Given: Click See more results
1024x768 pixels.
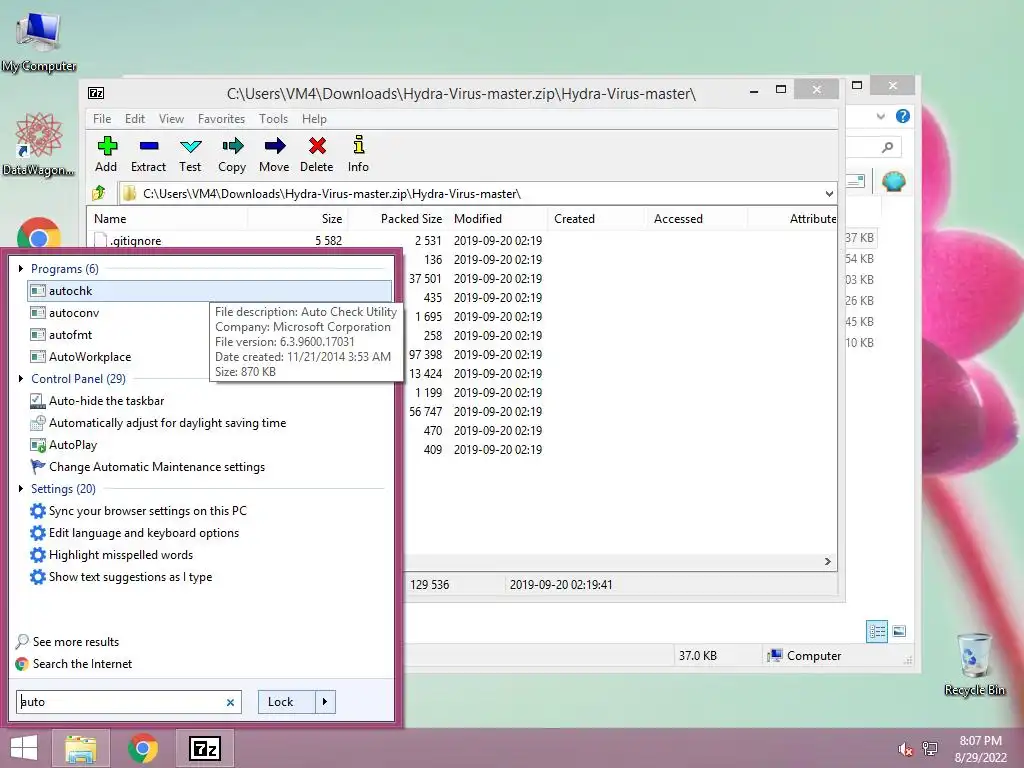Looking at the screenshot, I should [67, 642].
